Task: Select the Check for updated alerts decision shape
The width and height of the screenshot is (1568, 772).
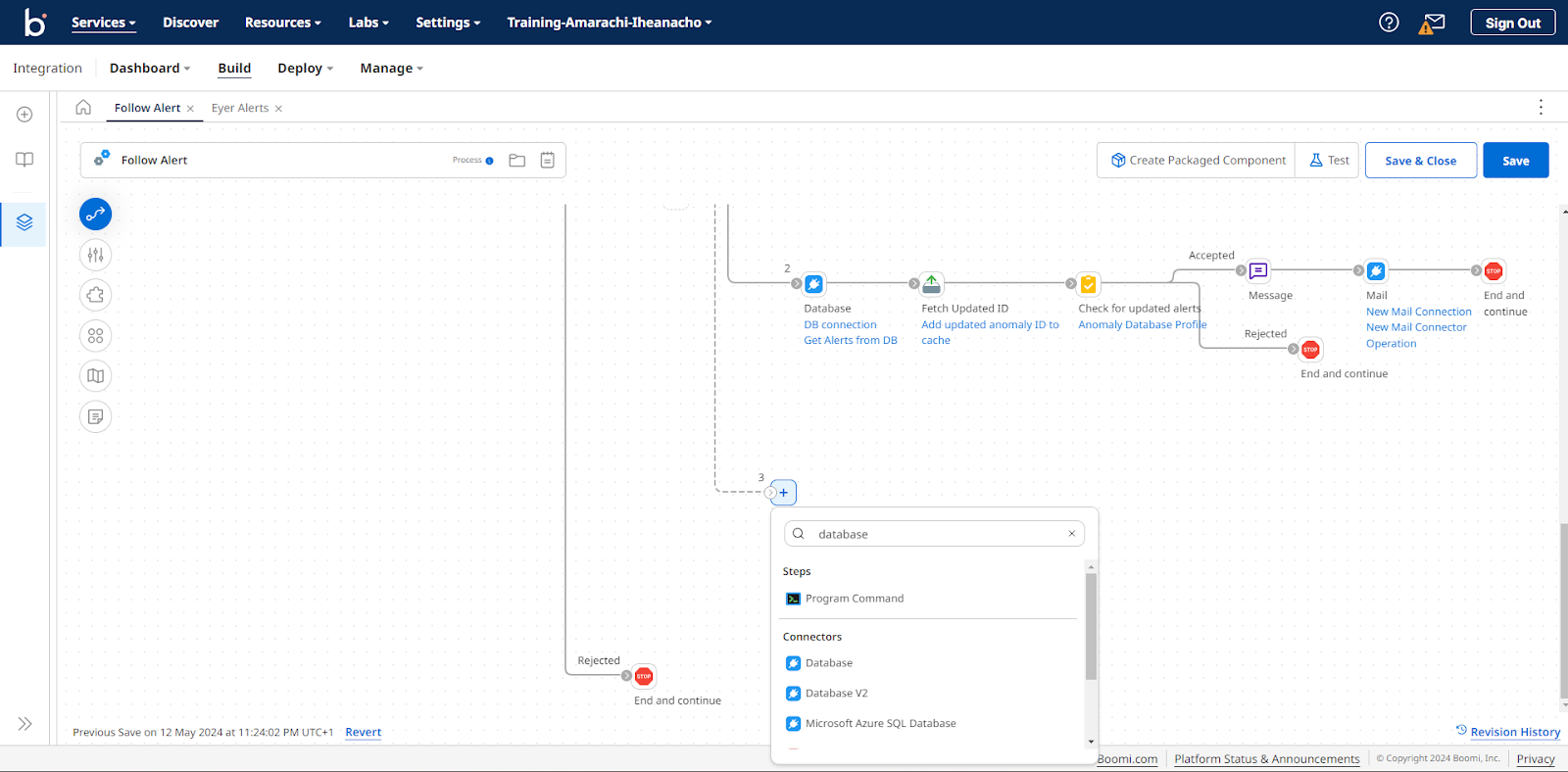Action: [x=1088, y=284]
